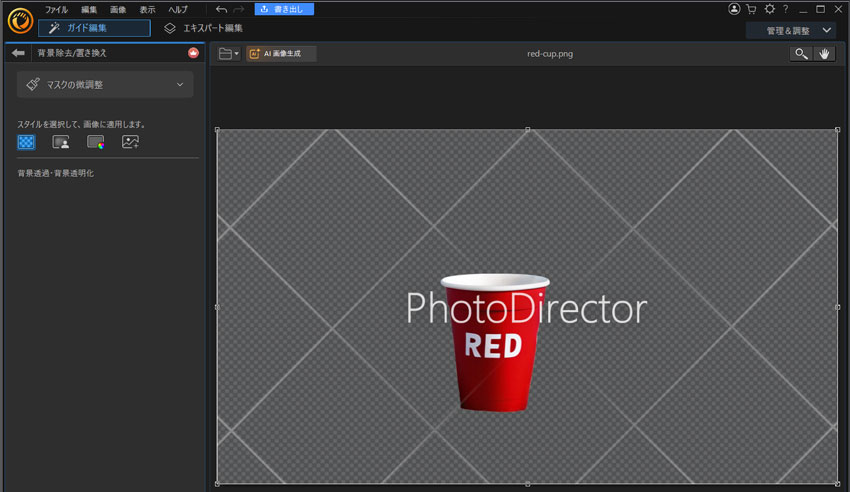Expand the マスクの微調整 panel
The image size is (850, 492).
click(x=105, y=85)
